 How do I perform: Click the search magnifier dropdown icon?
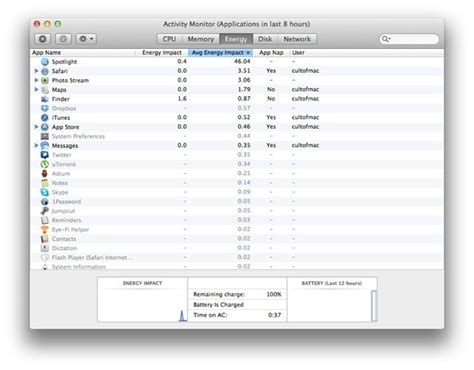pyautogui.click(x=386, y=39)
